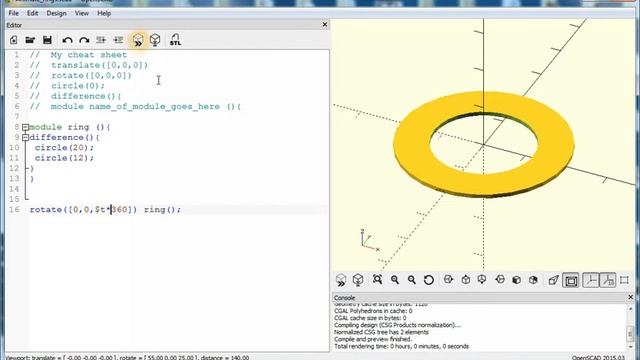This screenshot has width=640, height=360.
Task: Click the line number 14 in the gutter
Action: (x=14, y=189)
